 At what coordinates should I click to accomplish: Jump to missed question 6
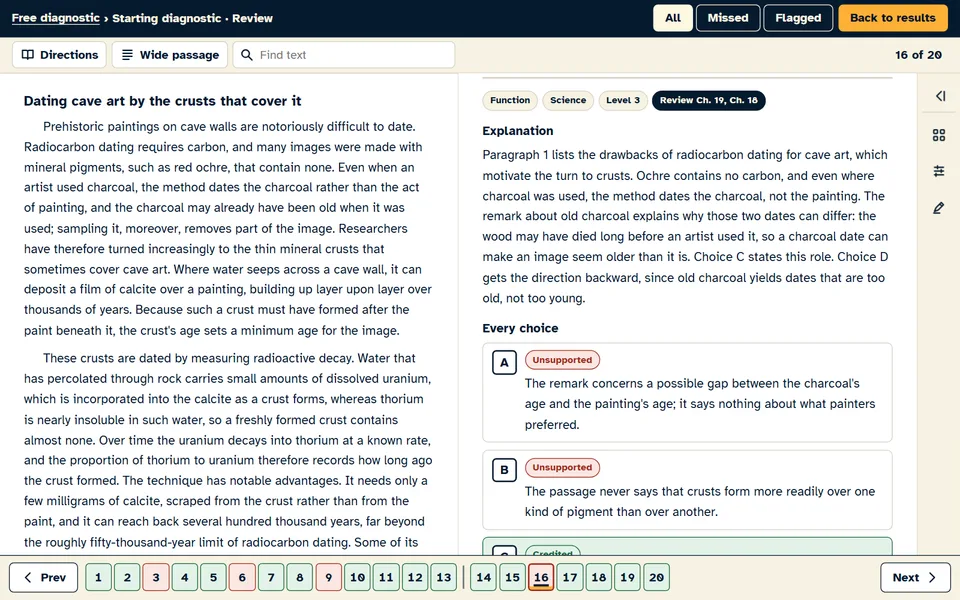(x=242, y=577)
